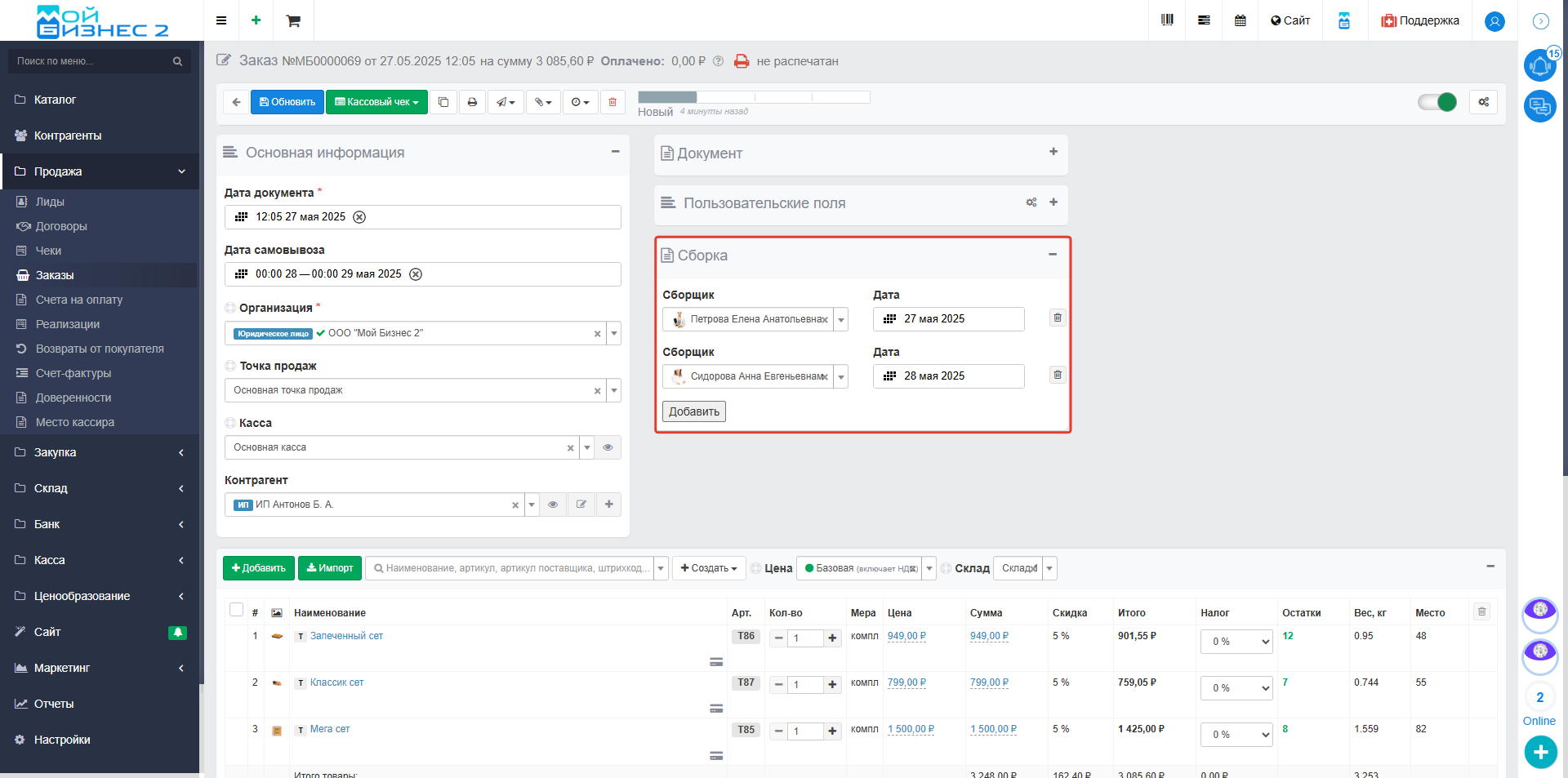Click red printer not-printed status icon
The height and width of the screenshot is (778, 1568).
pos(742,61)
